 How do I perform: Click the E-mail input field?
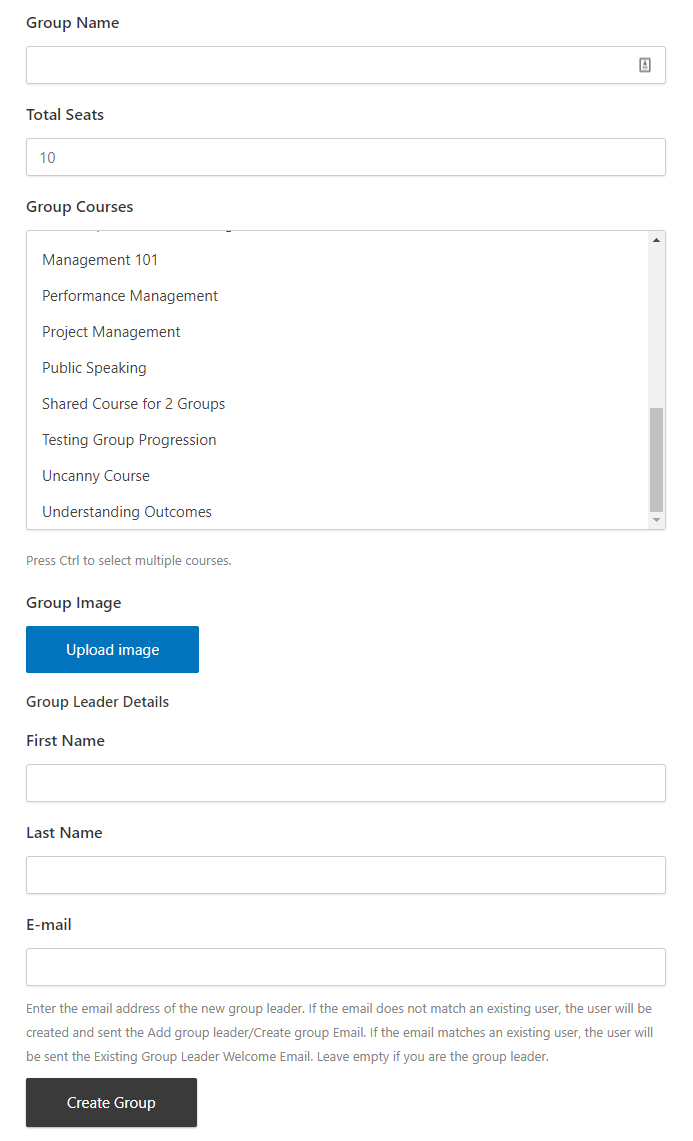pos(345,967)
